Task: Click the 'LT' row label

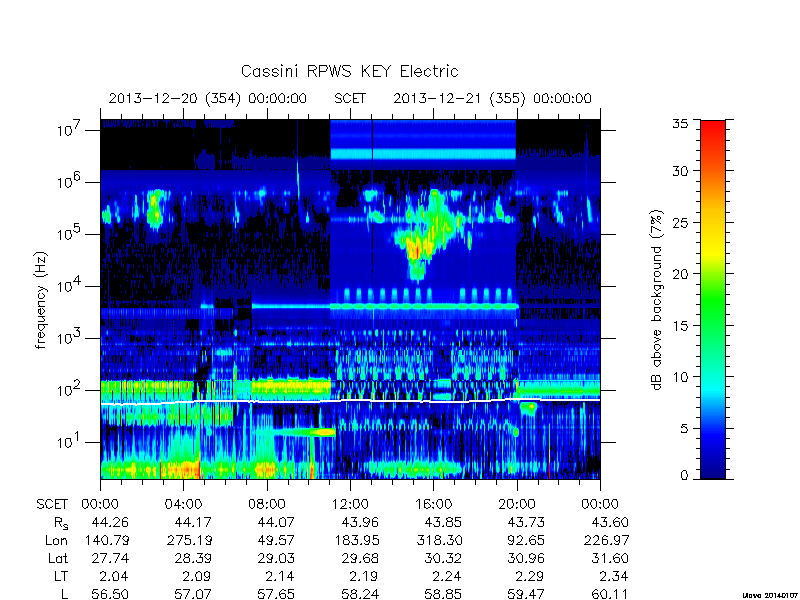Action: click(61, 576)
